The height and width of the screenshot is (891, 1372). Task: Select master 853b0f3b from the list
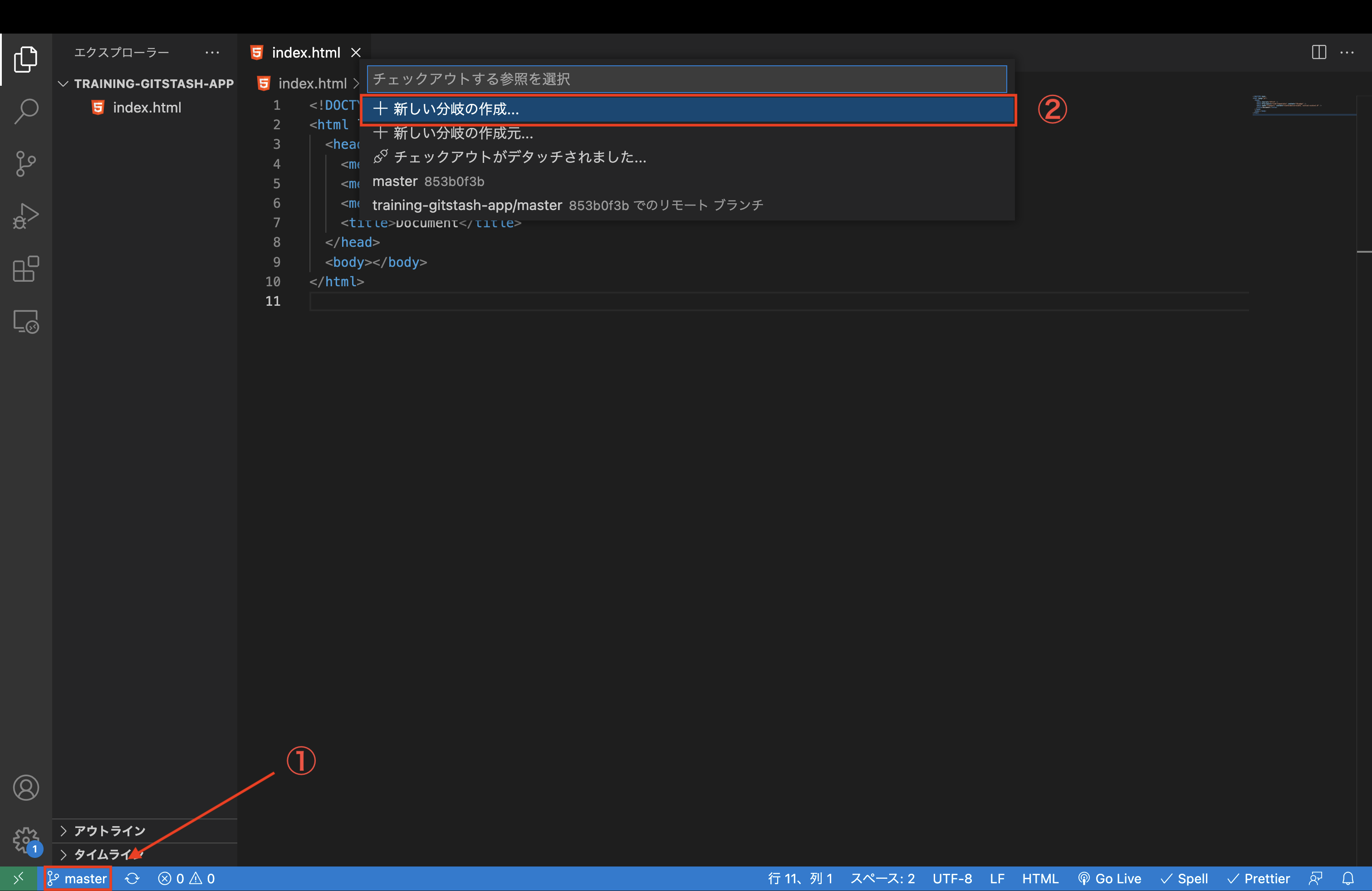point(428,181)
